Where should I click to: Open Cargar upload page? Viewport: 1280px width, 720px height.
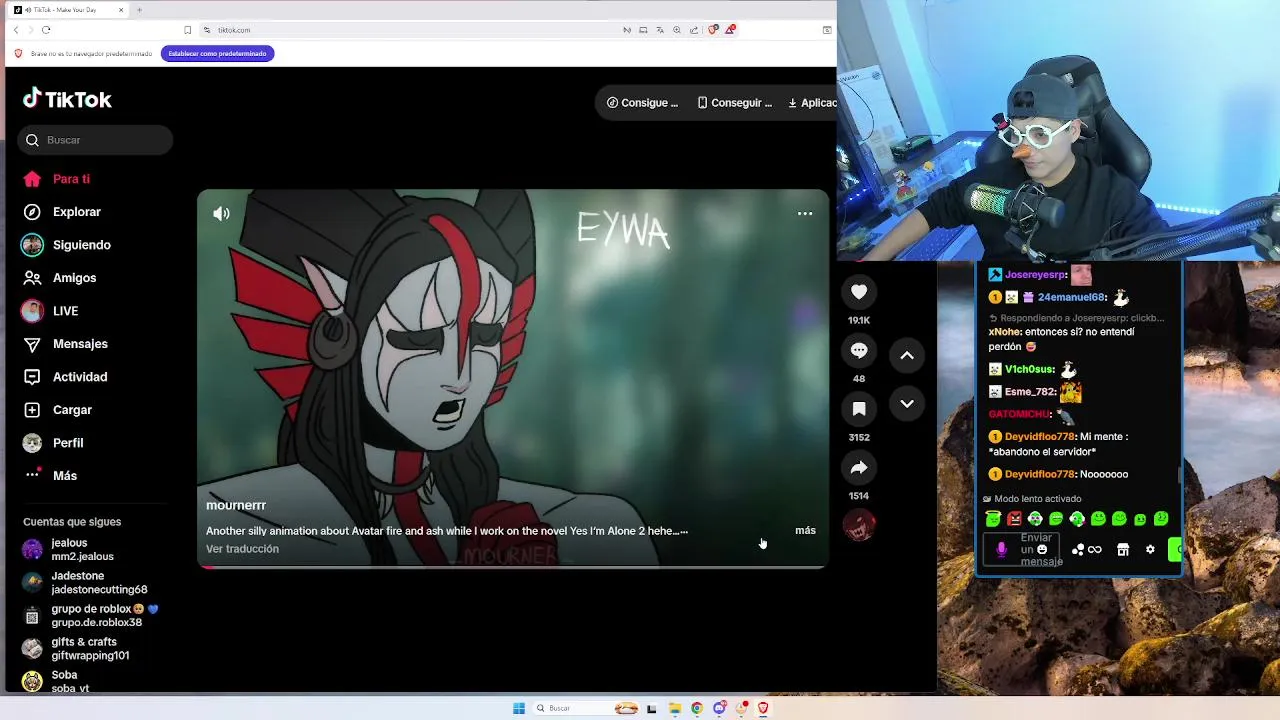[58, 410]
